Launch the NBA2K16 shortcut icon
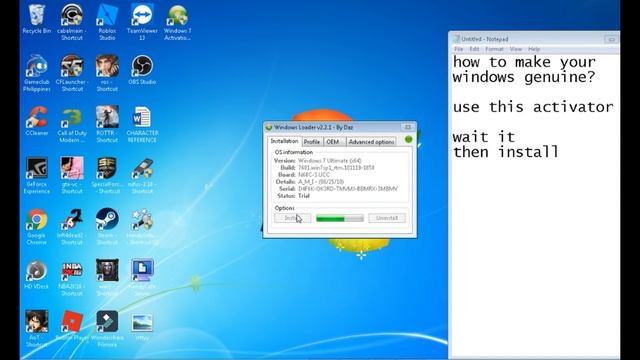Screen dimensions: 640x360 72,271
